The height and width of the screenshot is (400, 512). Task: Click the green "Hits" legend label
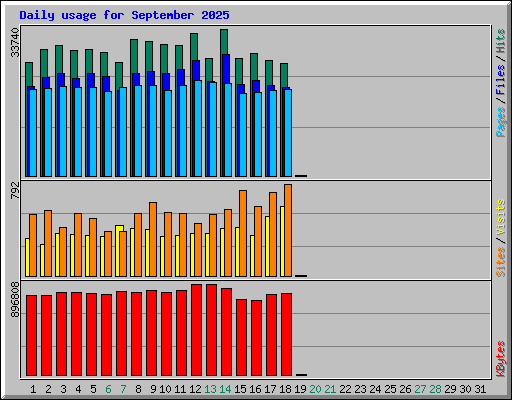tap(500, 41)
